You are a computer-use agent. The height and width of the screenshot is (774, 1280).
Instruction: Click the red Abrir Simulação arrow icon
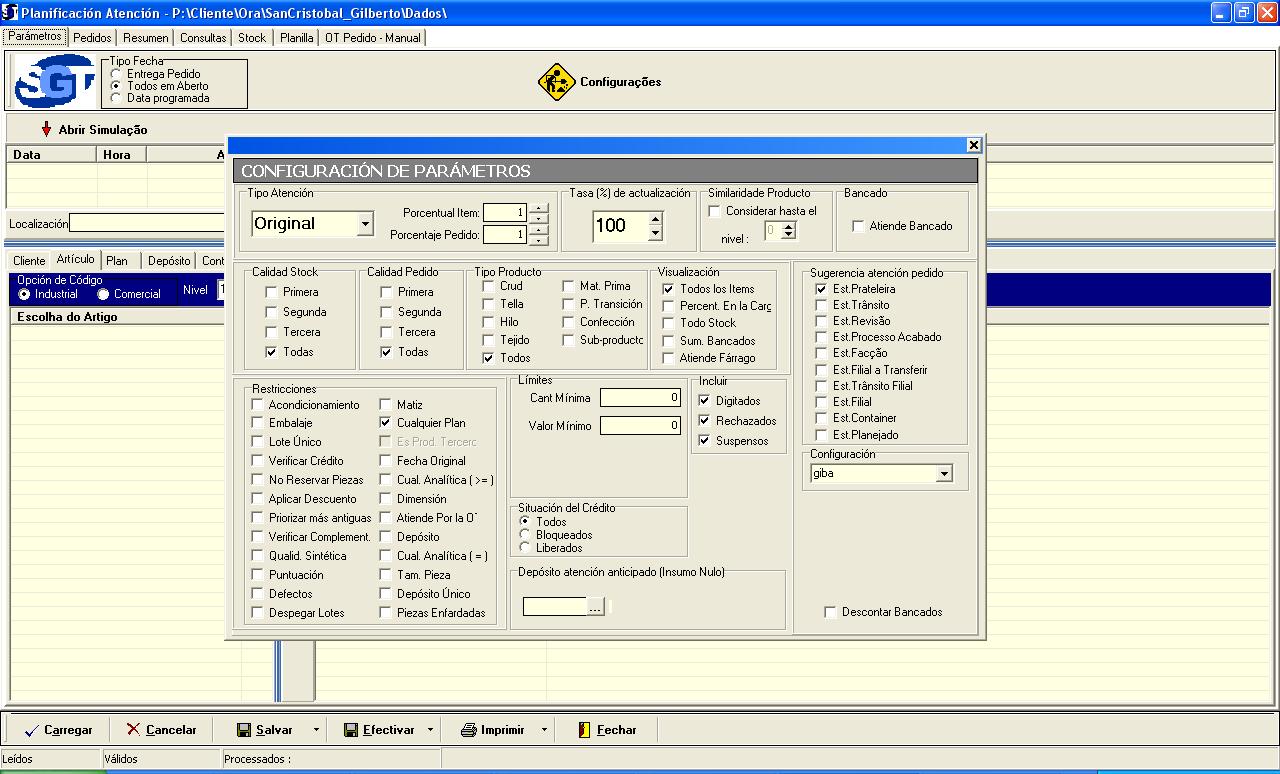(x=46, y=129)
